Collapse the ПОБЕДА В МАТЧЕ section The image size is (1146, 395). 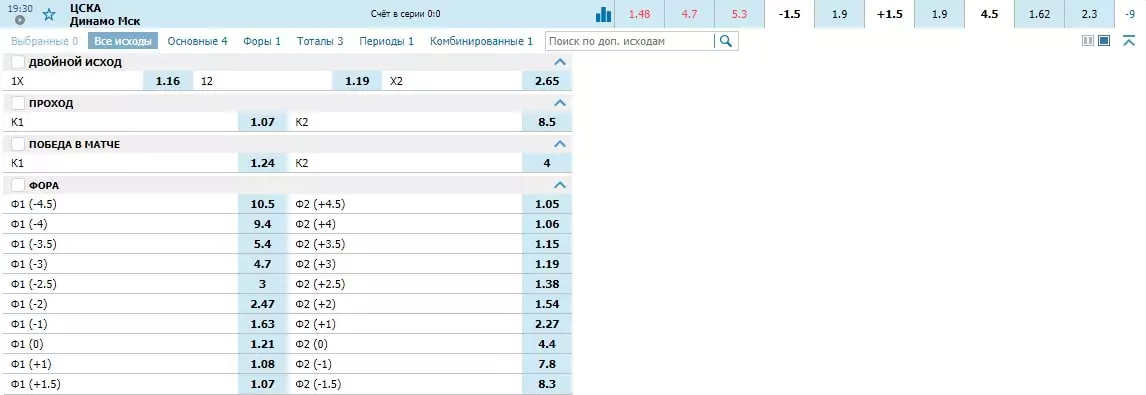(561, 144)
